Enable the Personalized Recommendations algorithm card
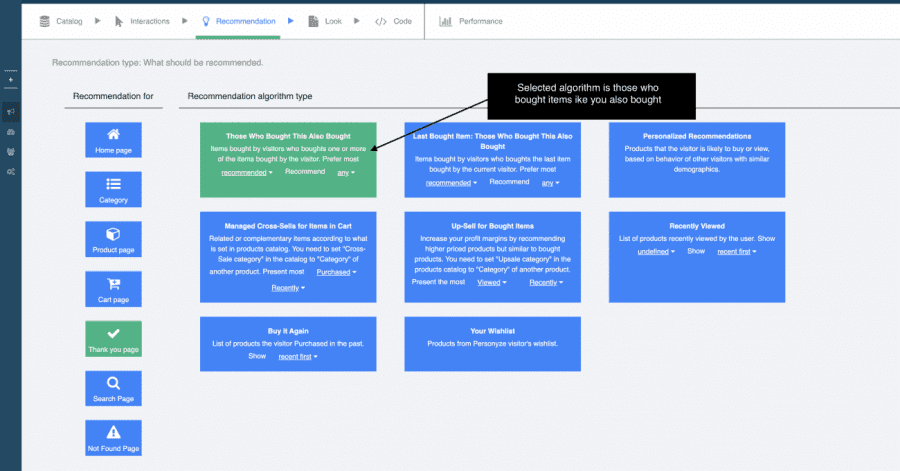Screen dimensions: 900x471 [697, 136]
